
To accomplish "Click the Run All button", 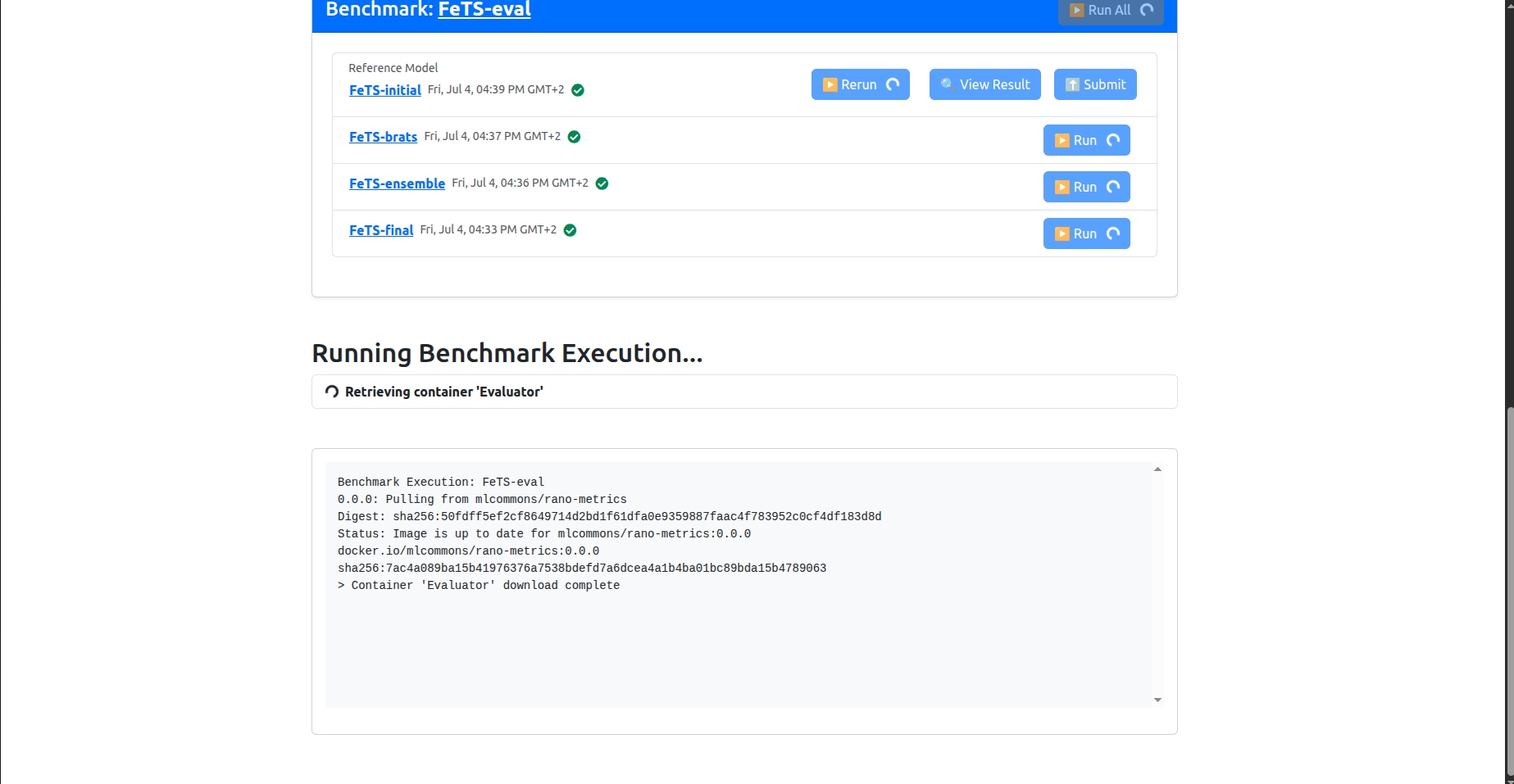I will 1111,11.
